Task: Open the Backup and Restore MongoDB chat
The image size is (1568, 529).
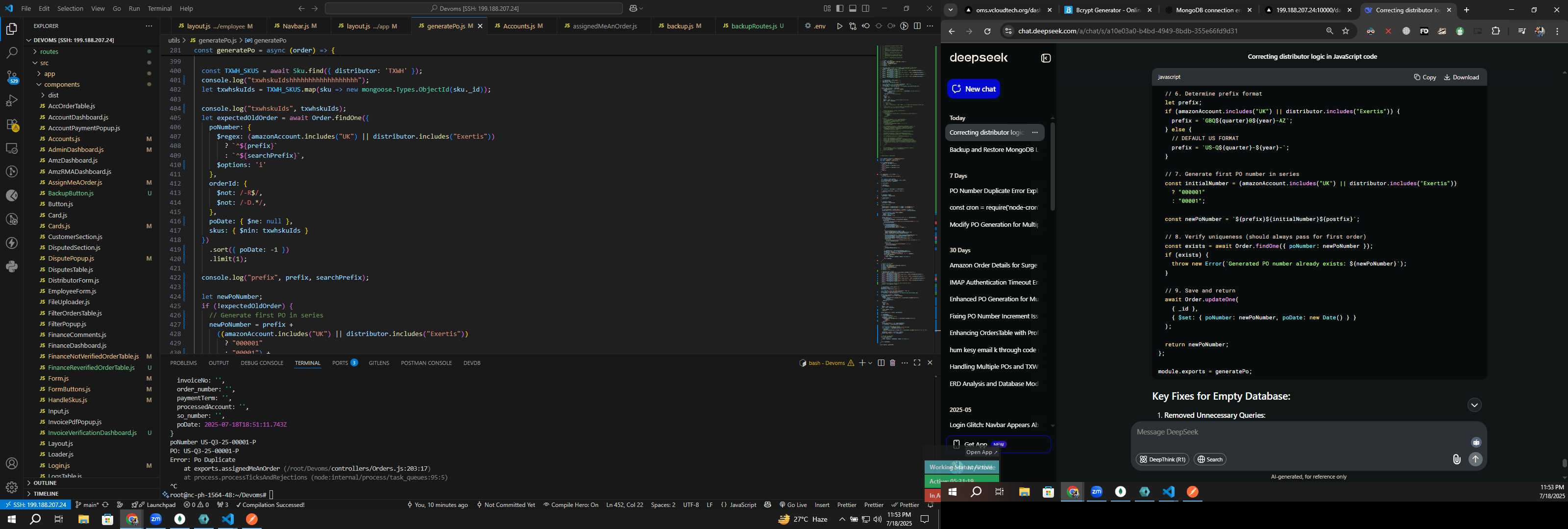Action: (993, 150)
